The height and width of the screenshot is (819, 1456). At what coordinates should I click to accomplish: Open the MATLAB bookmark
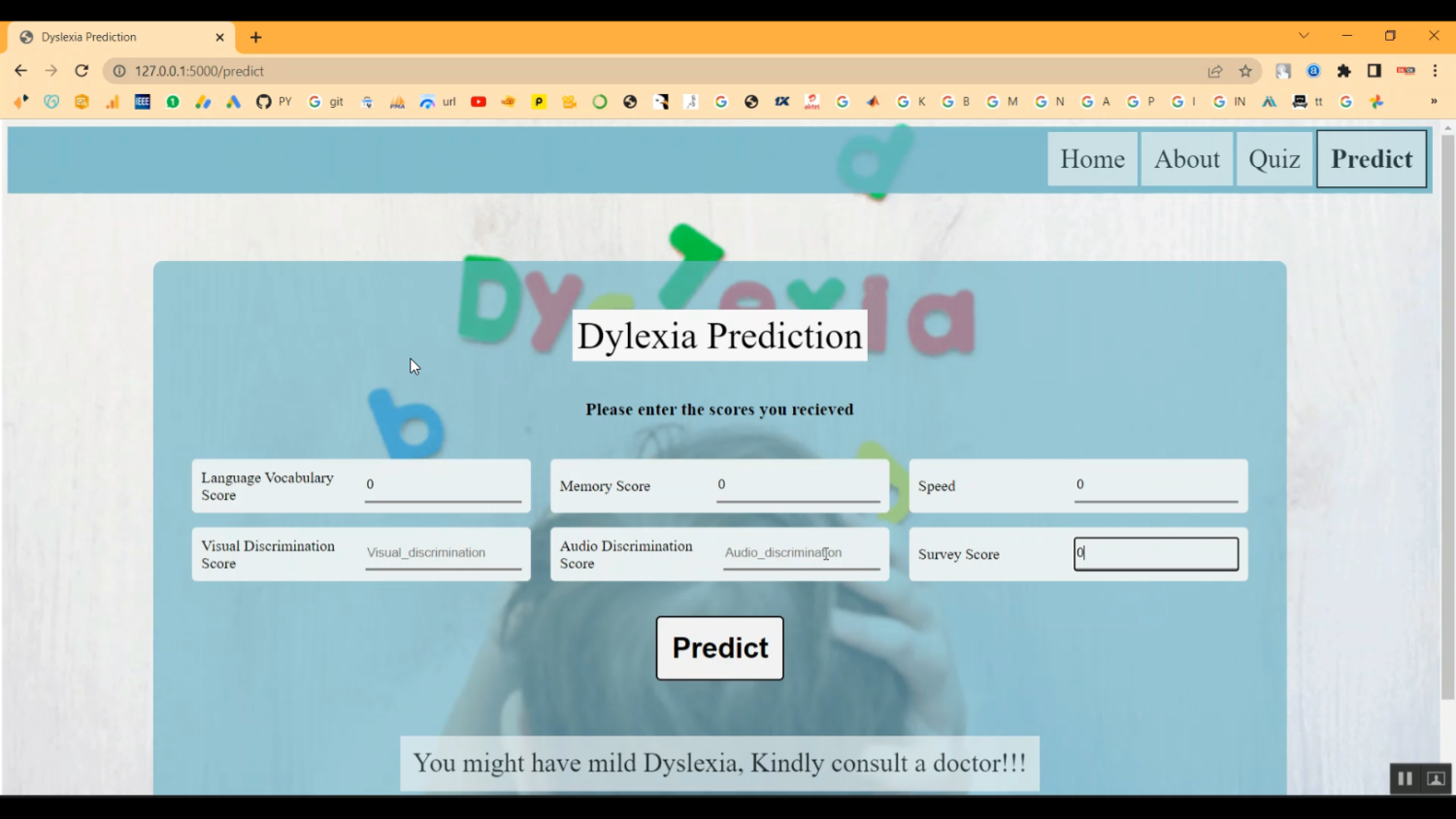pos(873,101)
